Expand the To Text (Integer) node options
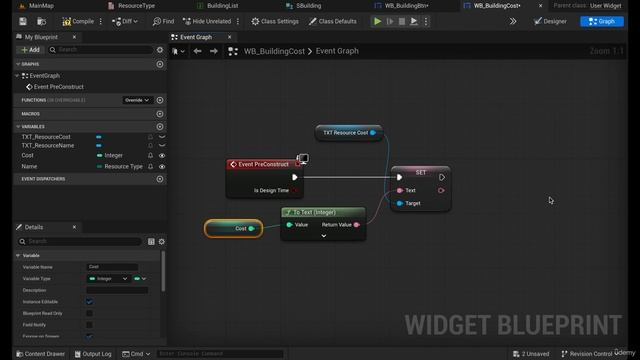The image size is (640, 360). click(x=324, y=236)
